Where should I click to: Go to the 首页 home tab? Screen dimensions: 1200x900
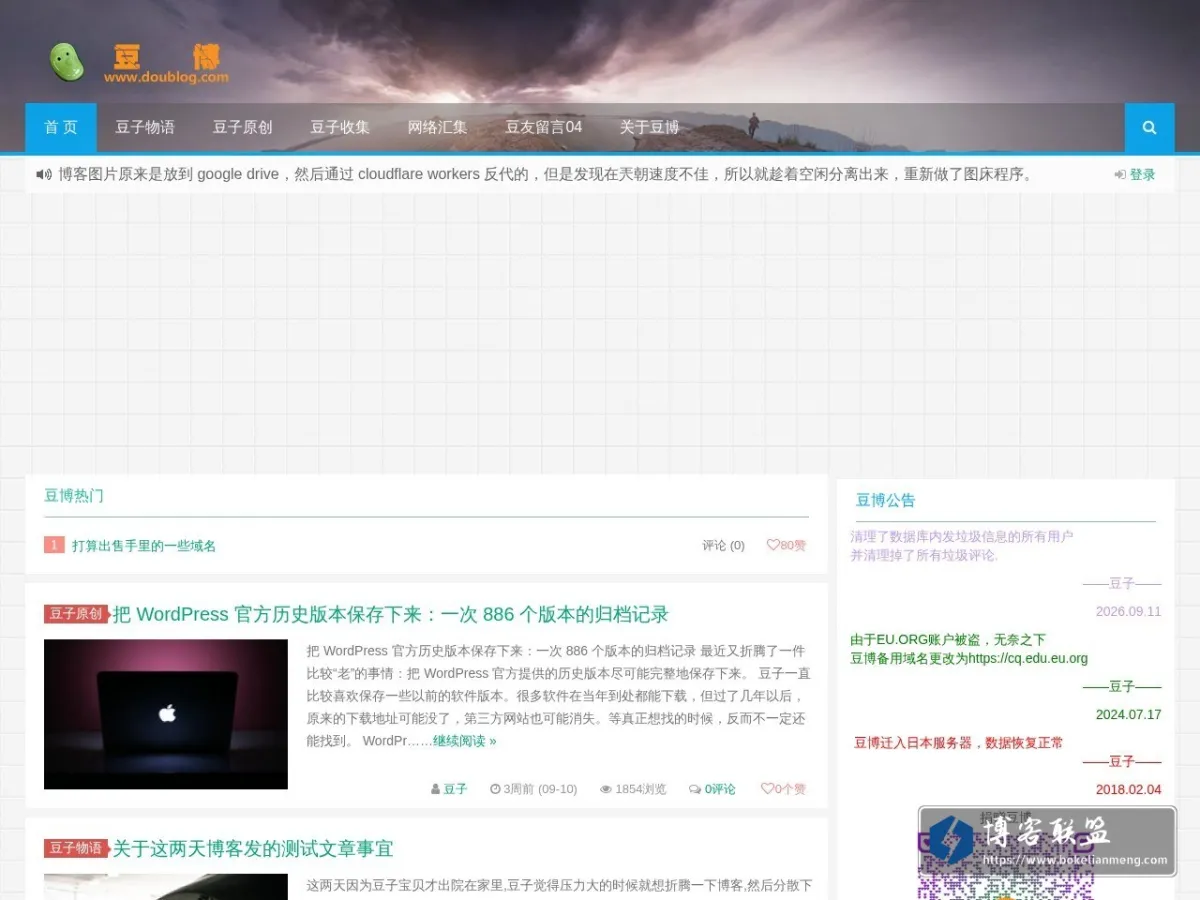[61, 128]
